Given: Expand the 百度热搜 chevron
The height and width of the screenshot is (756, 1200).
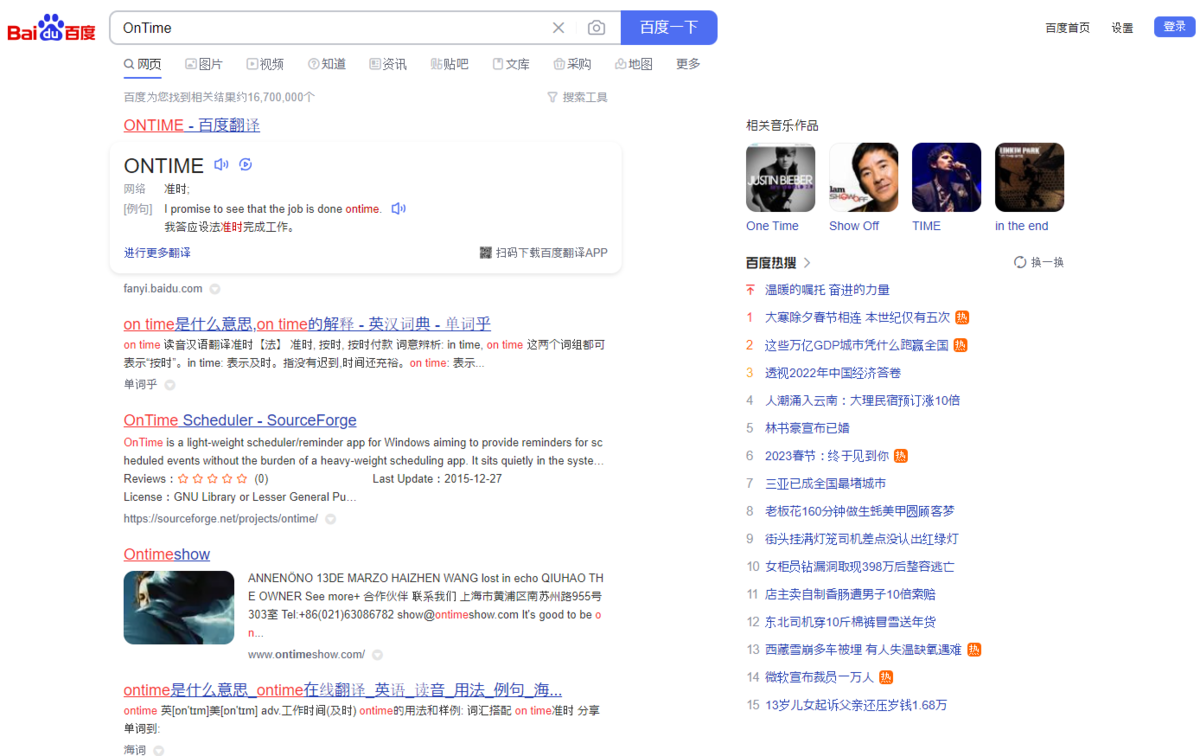Looking at the screenshot, I should click(x=807, y=263).
